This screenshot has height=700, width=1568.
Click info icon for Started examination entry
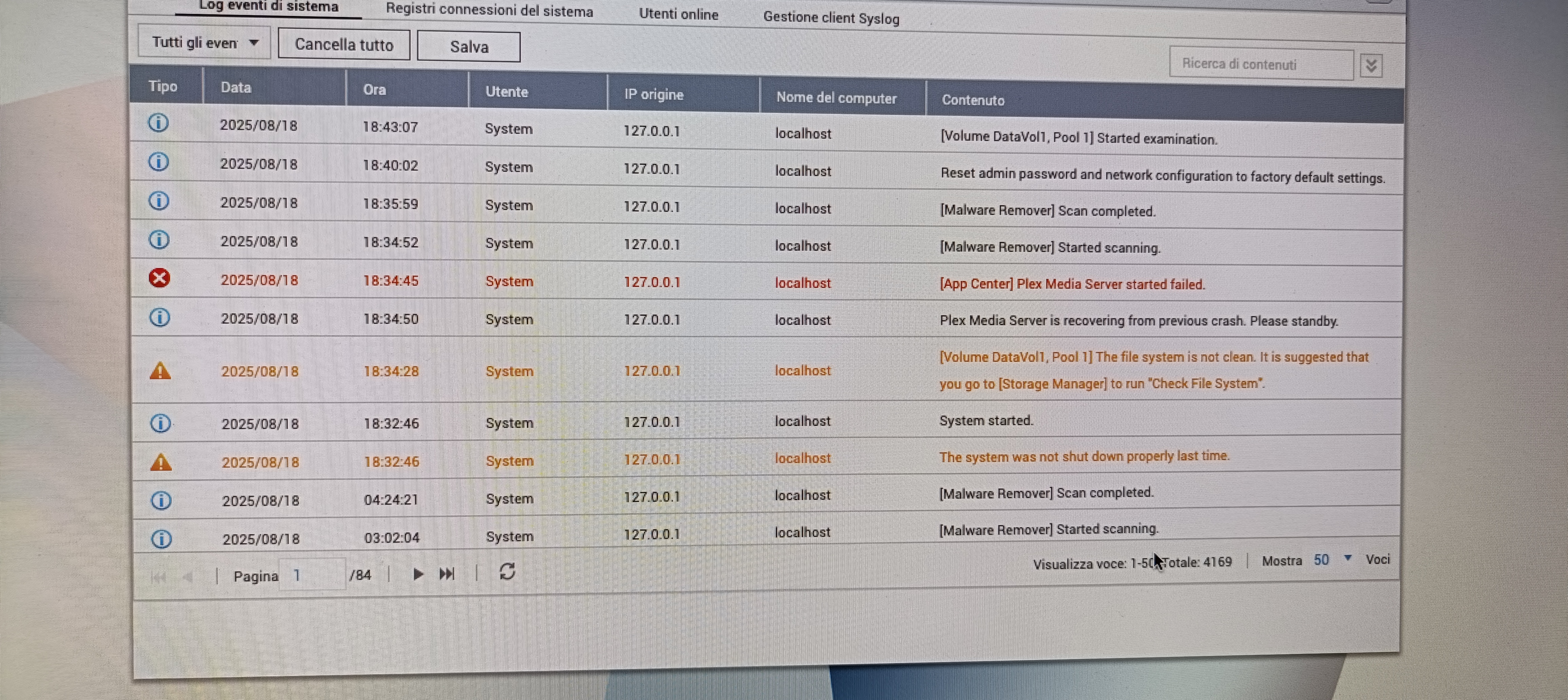158,123
